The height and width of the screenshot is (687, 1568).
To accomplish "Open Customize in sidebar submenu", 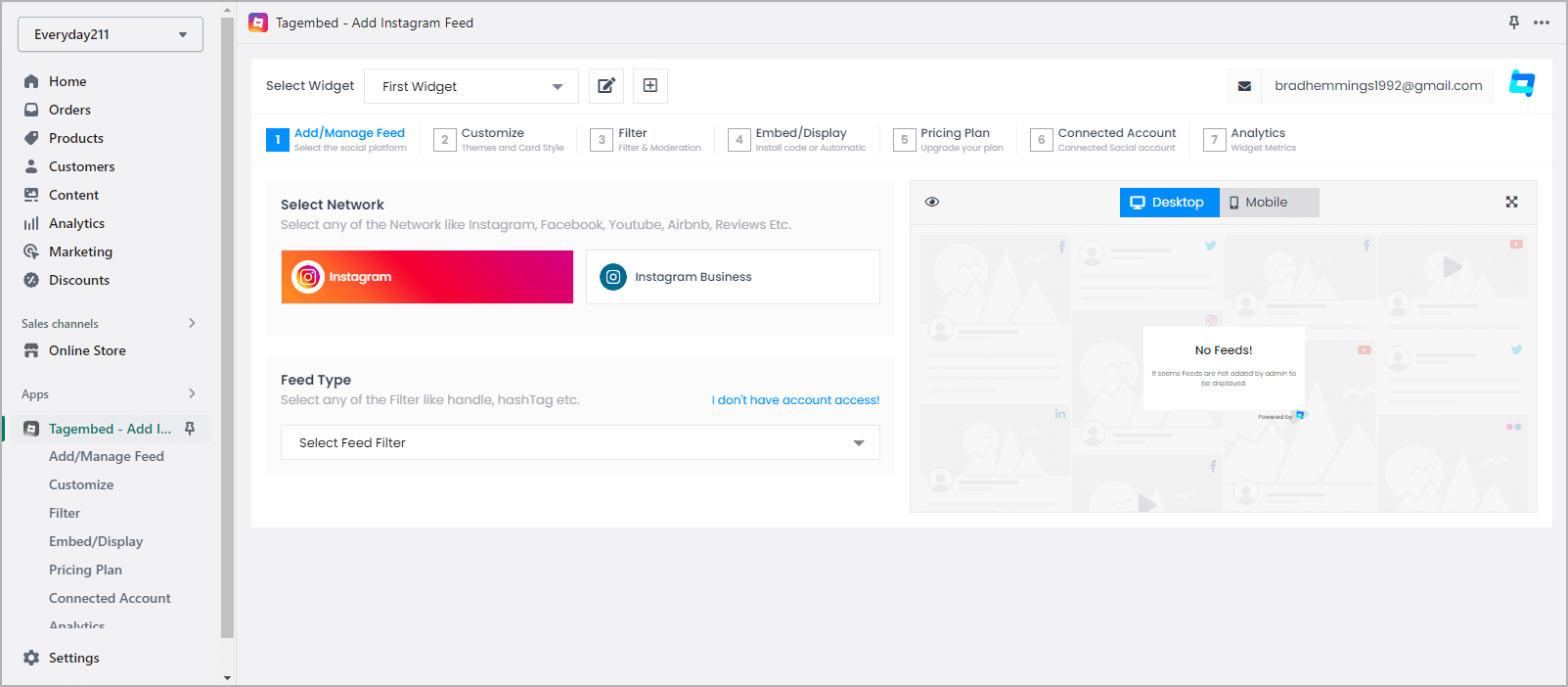I will 81,484.
